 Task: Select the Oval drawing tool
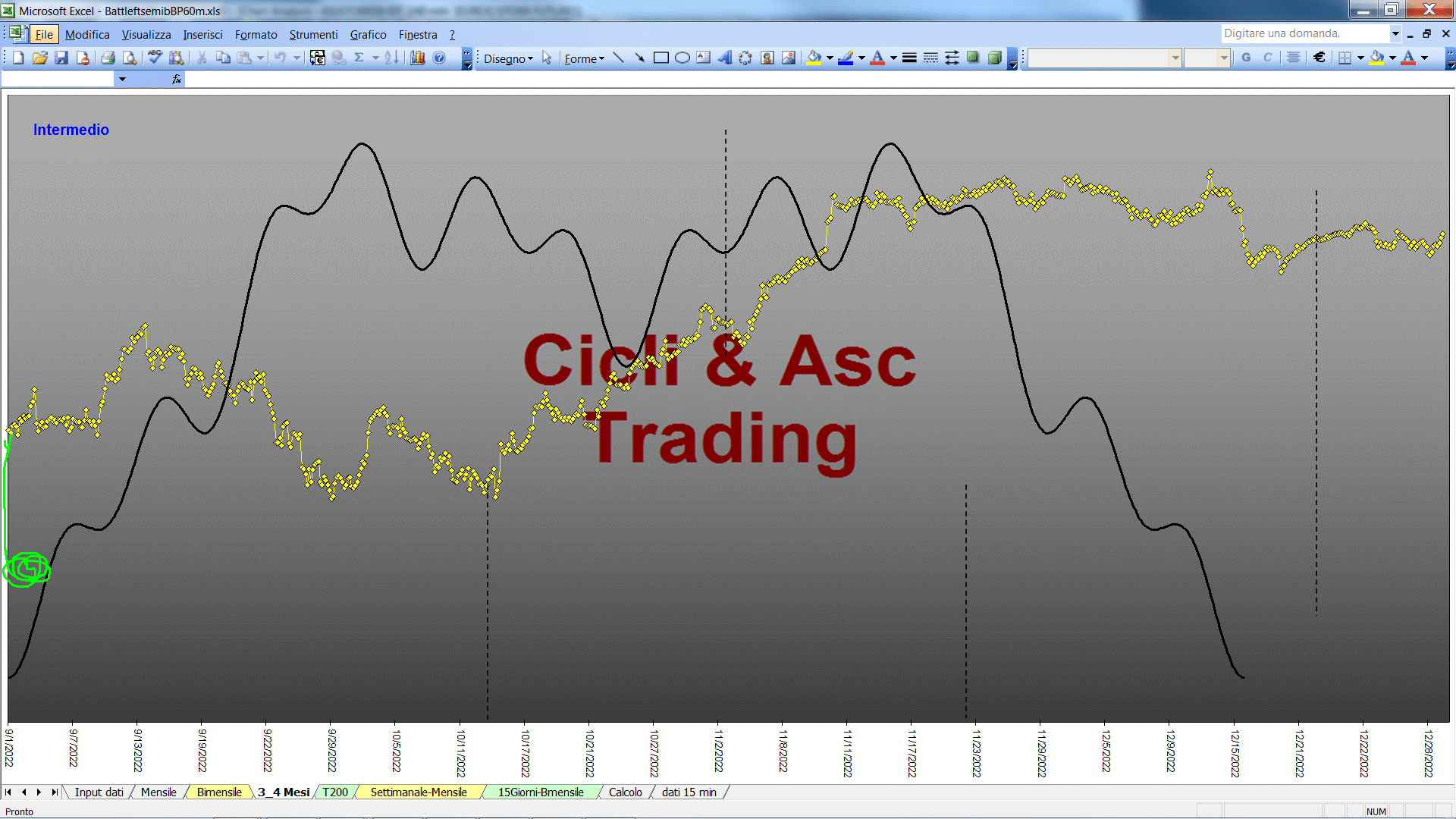[x=682, y=58]
